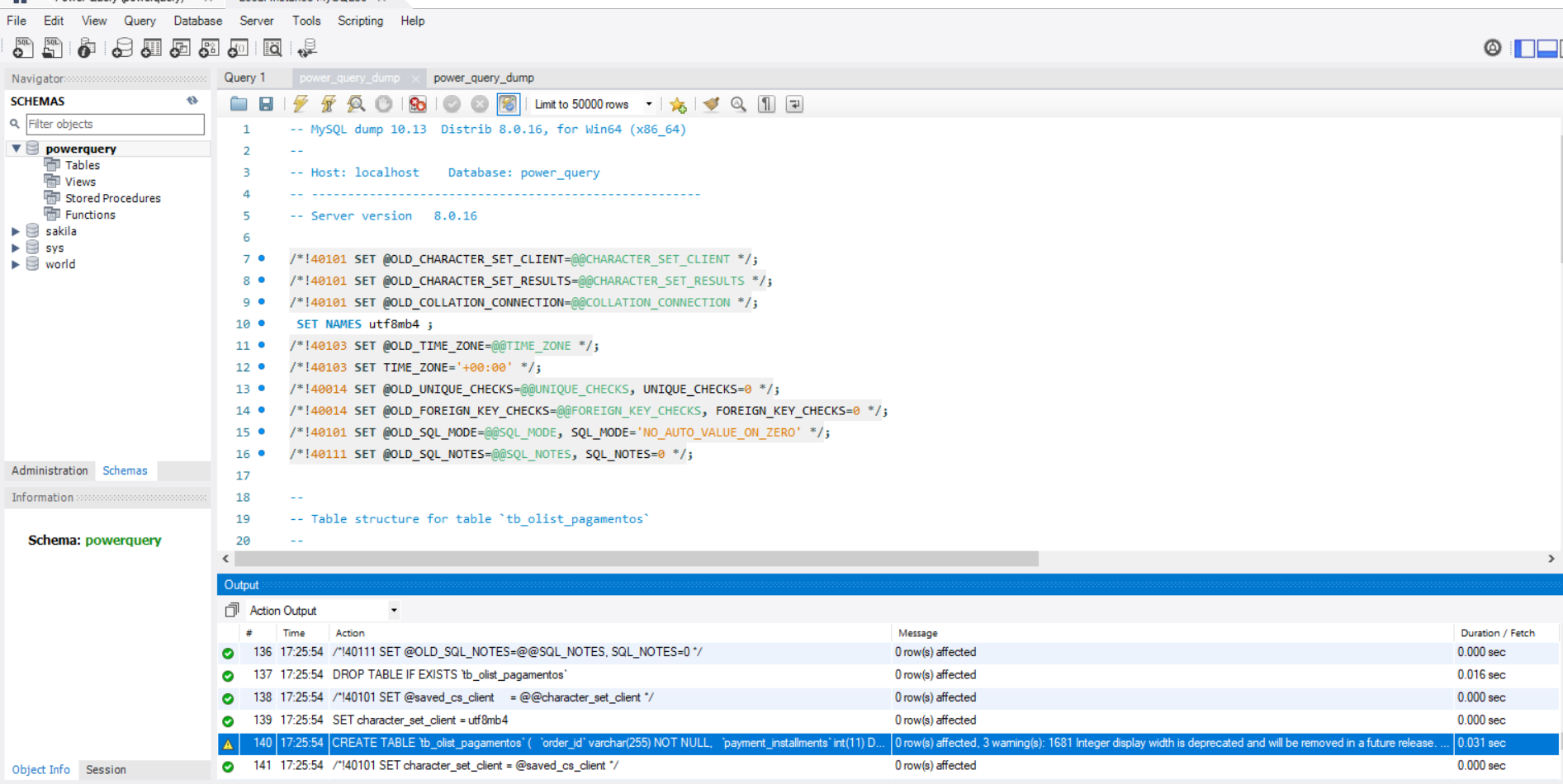Switch to the Schemas tab
This screenshot has height=784, width=1563.
(125, 470)
